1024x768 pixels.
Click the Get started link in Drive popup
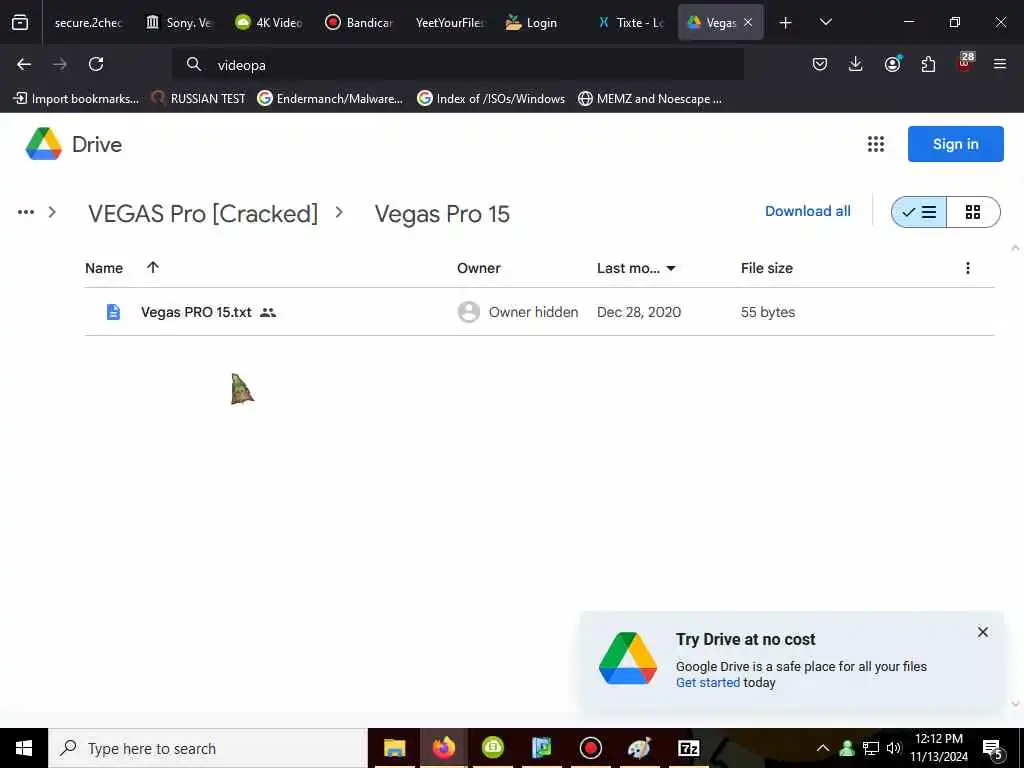[708, 682]
